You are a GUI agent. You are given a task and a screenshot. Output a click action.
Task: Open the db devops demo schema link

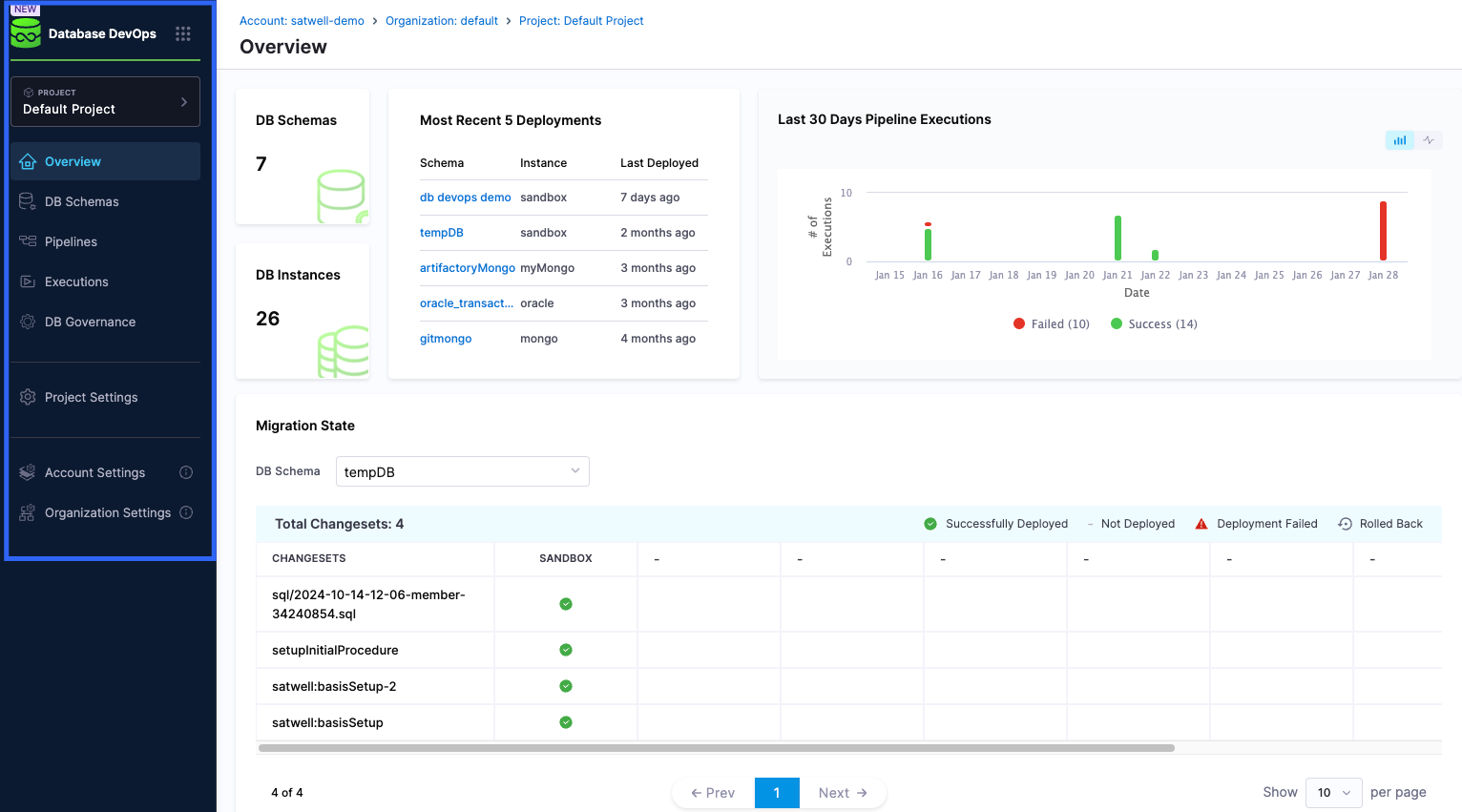click(x=466, y=198)
